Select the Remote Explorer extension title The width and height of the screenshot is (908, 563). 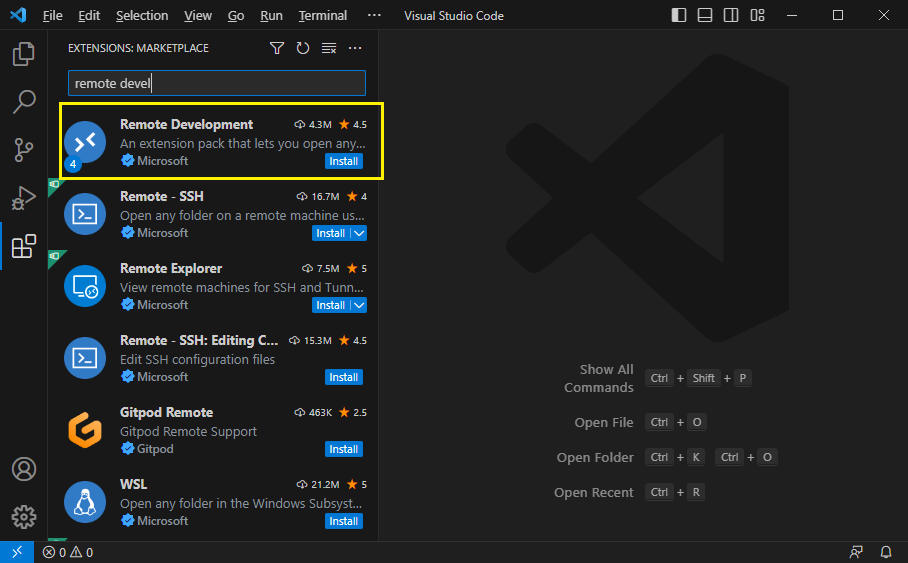[x=171, y=268]
